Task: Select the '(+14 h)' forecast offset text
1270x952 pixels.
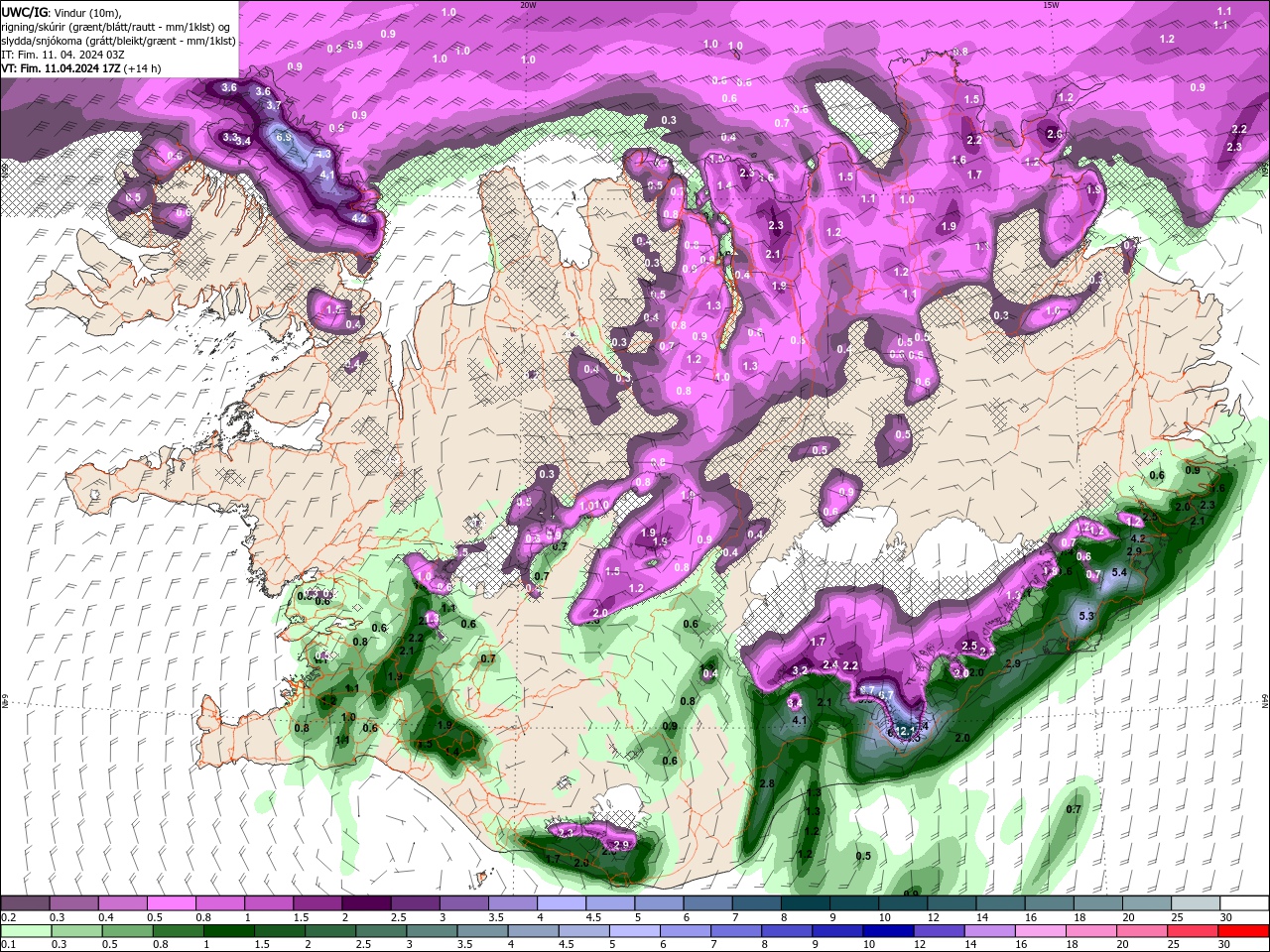Action: [143, 68]
